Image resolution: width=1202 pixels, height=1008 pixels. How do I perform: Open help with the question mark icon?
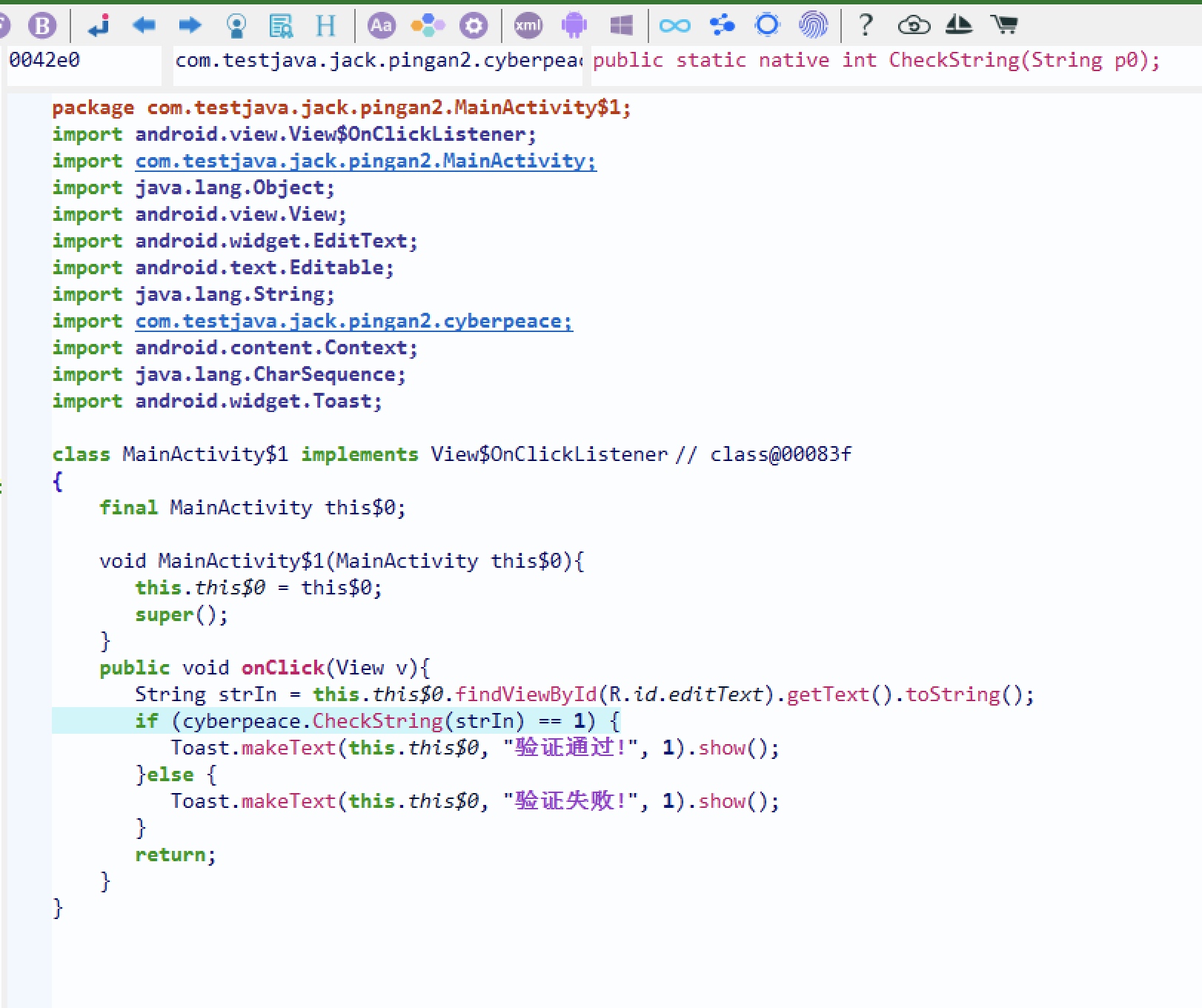[x=865, y=26]
